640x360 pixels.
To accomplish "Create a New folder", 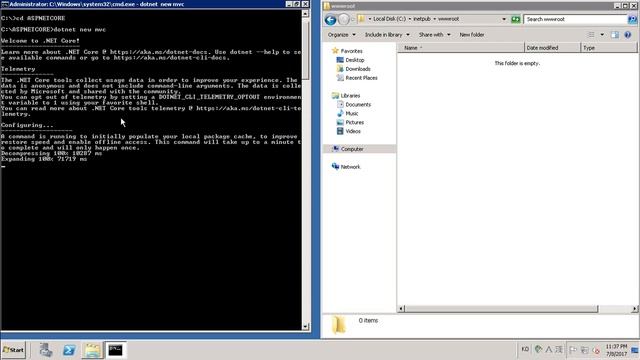I will [x=472, y=35].
